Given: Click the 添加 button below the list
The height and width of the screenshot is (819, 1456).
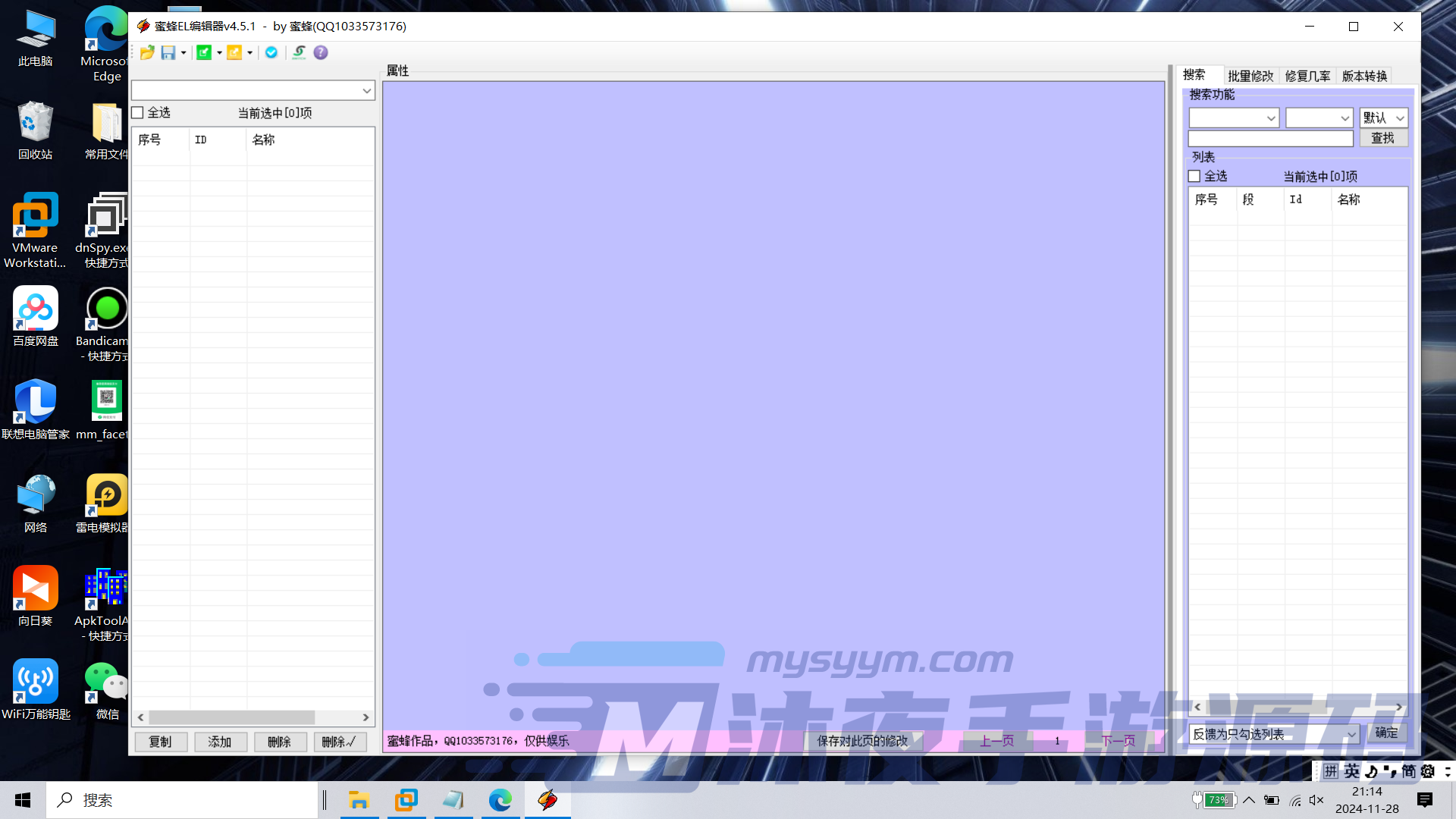Looking at the screenshot, I should click(x=220, y=742).
